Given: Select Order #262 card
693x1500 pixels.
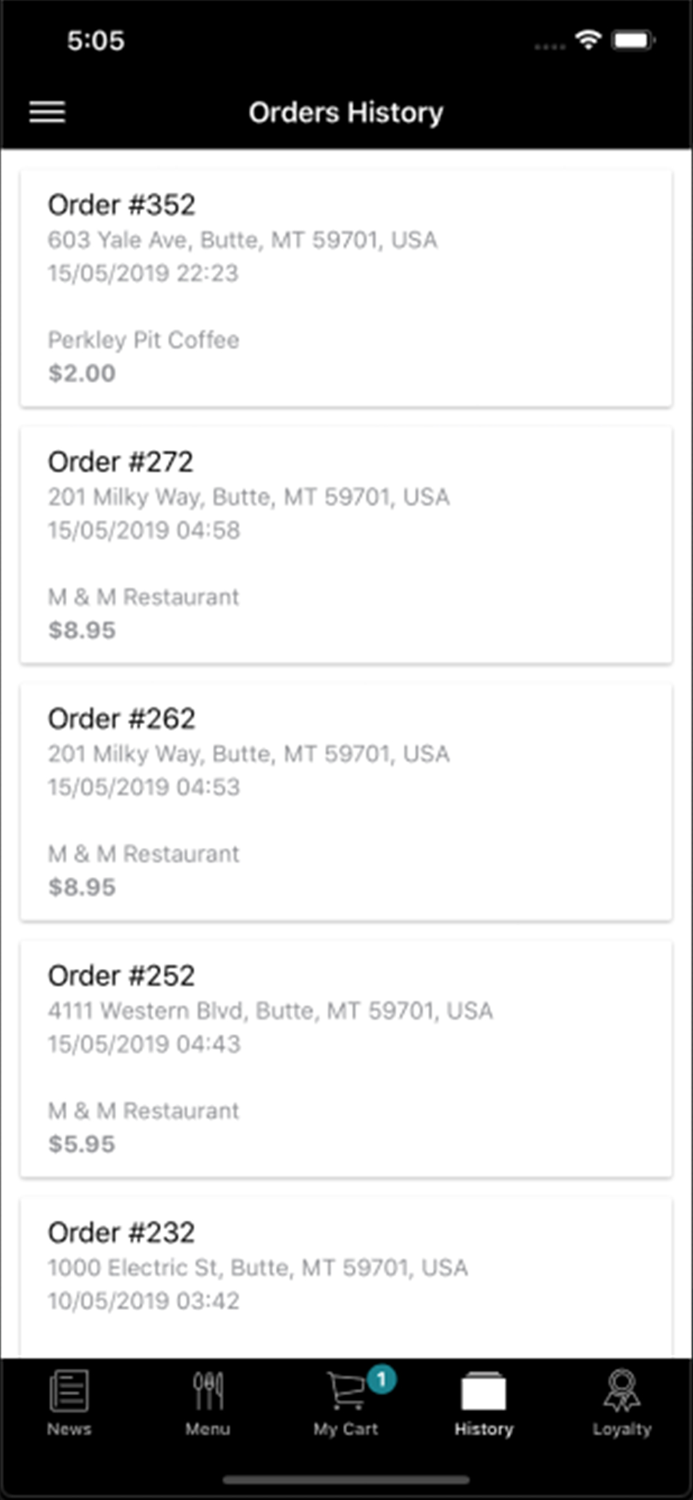Looking at the screenshot, I should click(345, 800).
